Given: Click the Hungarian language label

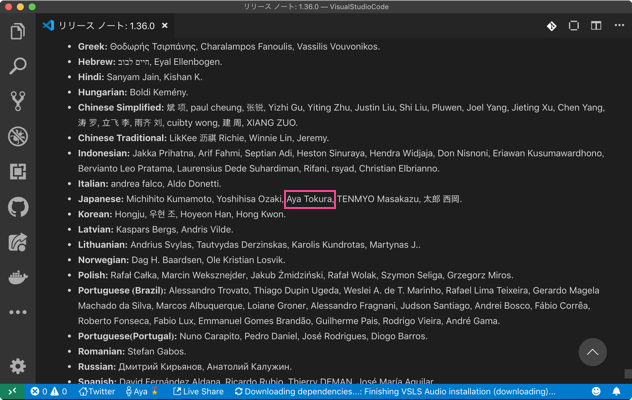Looking at the screenshot, I should [x=102, y=92].
